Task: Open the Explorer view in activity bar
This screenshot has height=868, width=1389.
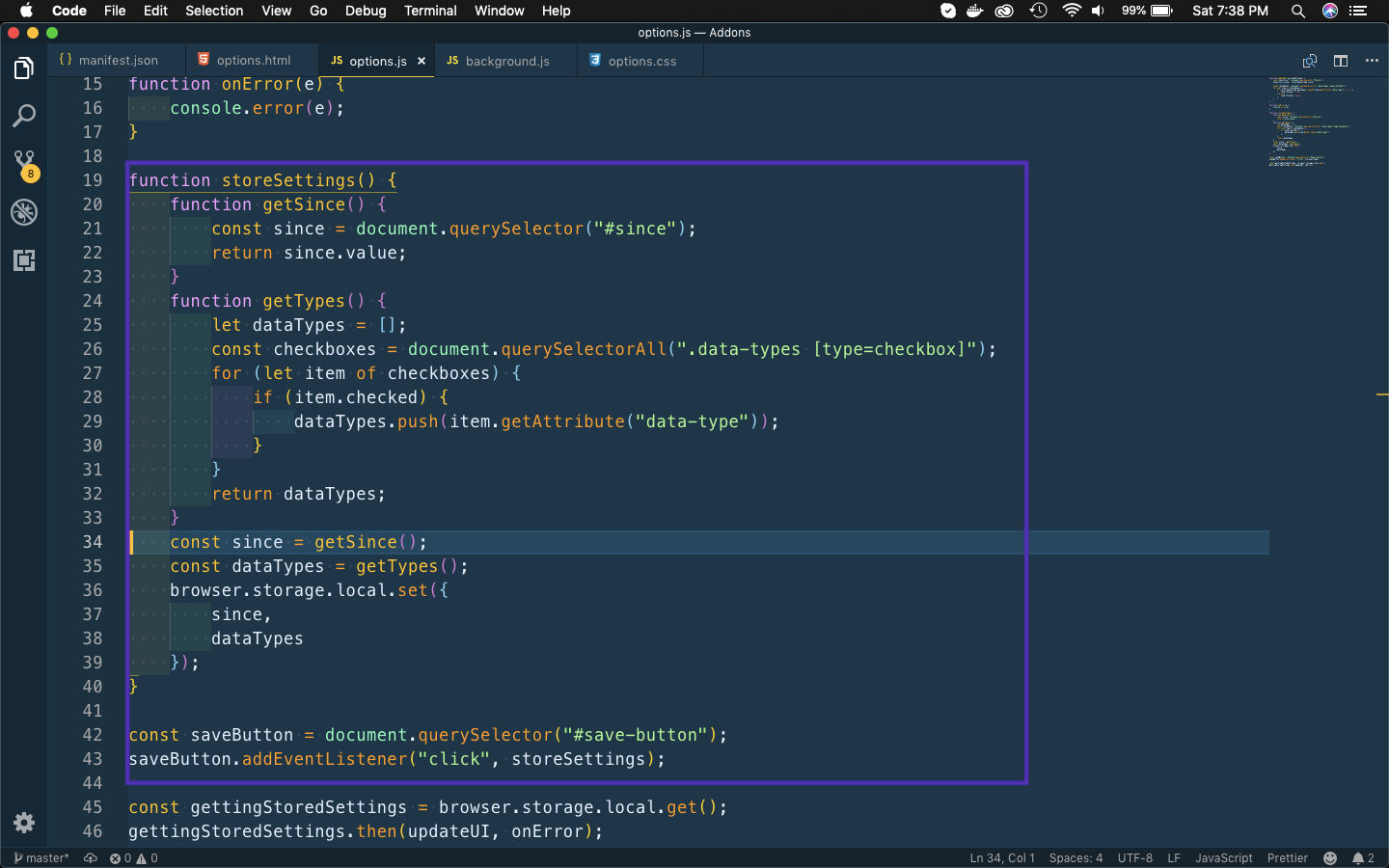Action: (24, 68)
